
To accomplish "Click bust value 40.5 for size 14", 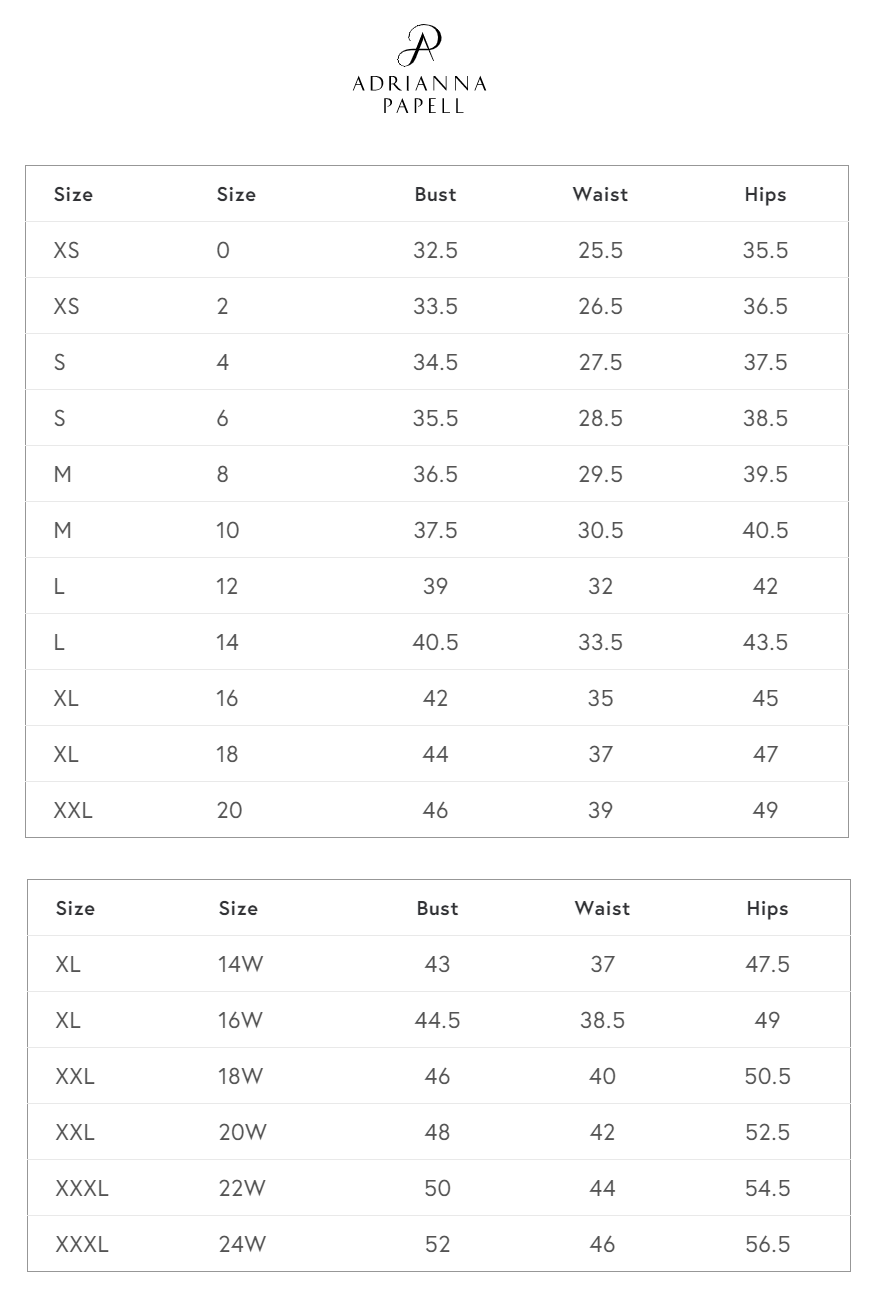I will [435, 642].
